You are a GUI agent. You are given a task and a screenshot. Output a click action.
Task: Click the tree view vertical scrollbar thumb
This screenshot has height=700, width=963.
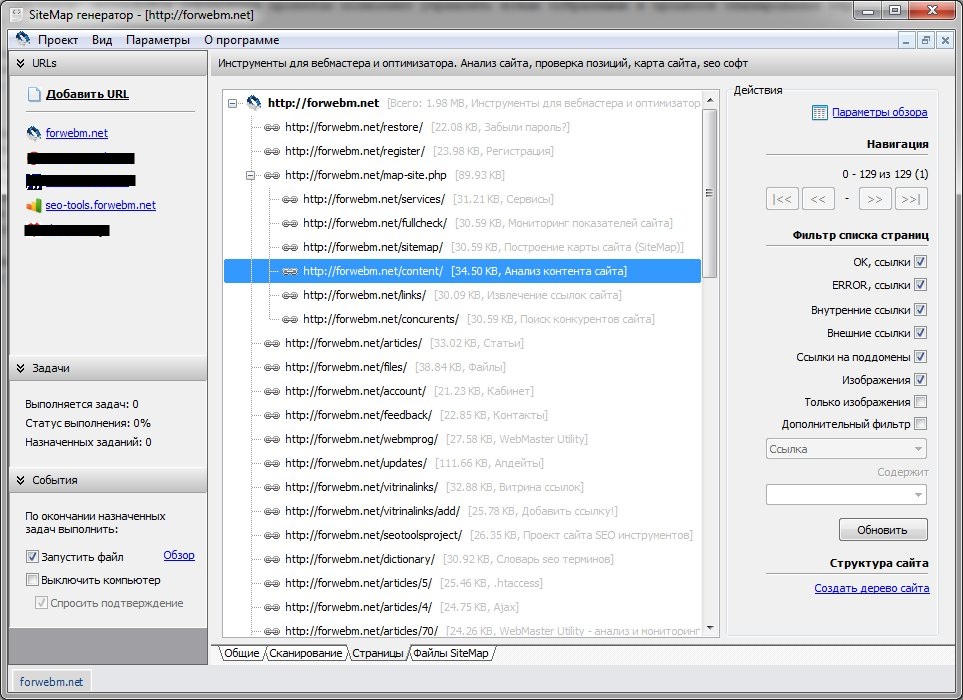click(710, 190)
